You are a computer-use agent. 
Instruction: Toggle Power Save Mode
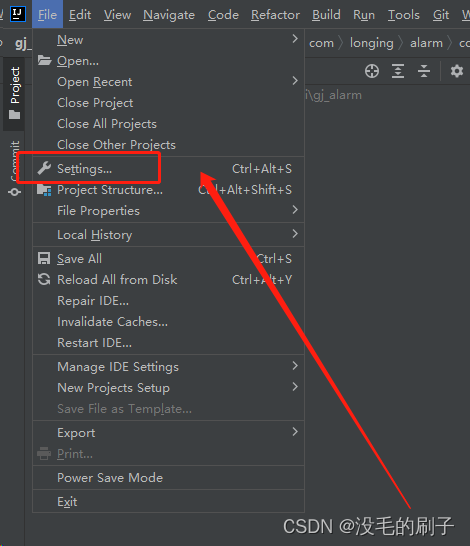click(x=169, y=478)
